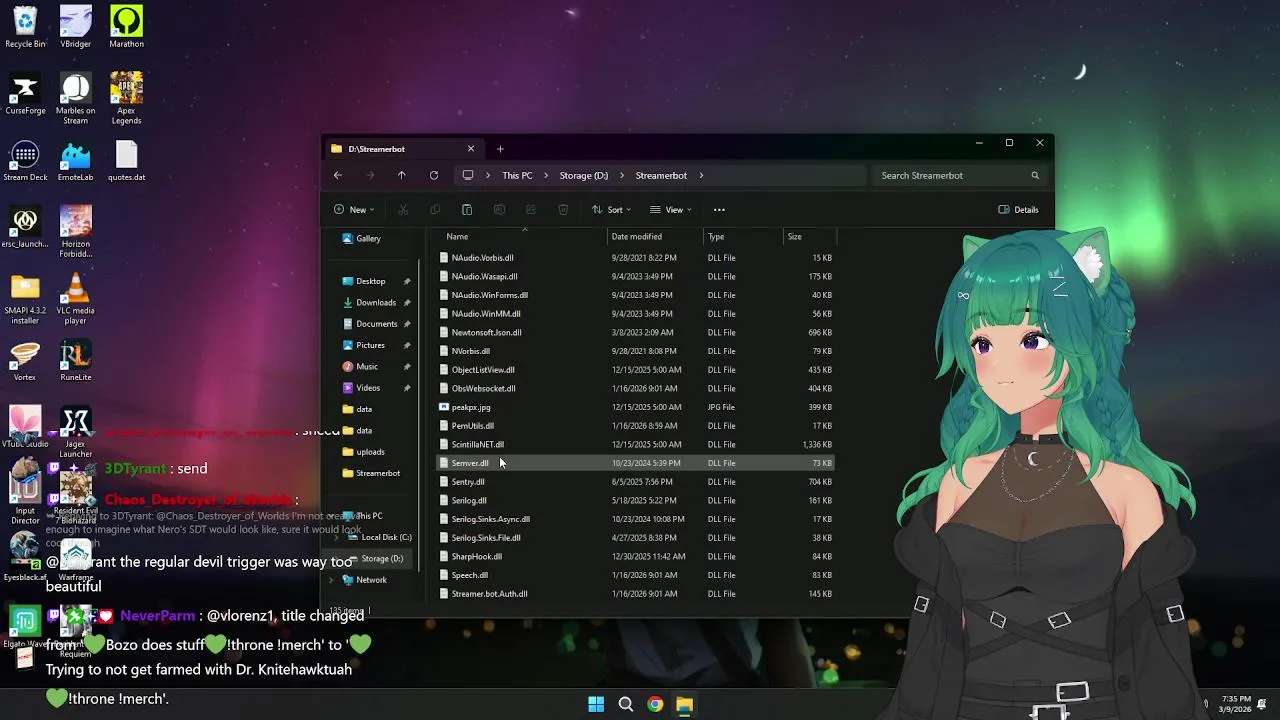Go back with Explorer's back arrow
Screen dimensions: 1280x720
tap(338, 175)
